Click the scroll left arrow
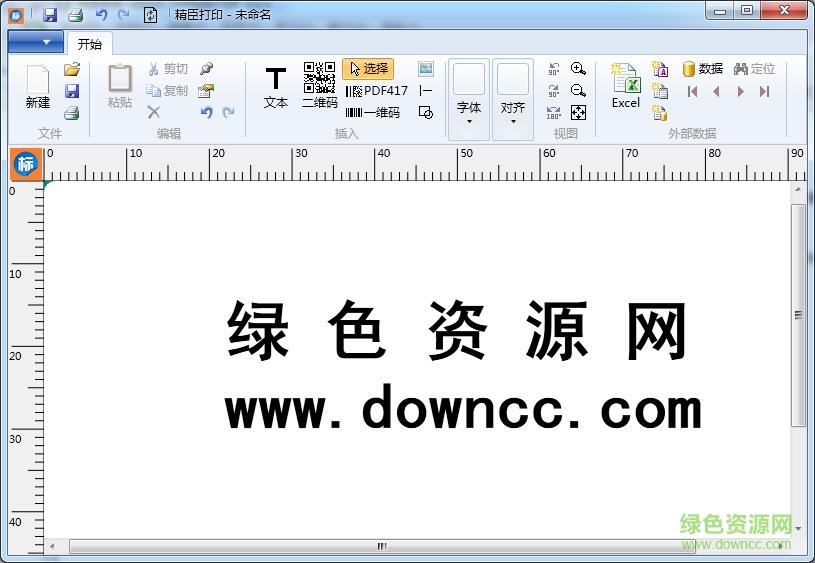 point(52,546)
